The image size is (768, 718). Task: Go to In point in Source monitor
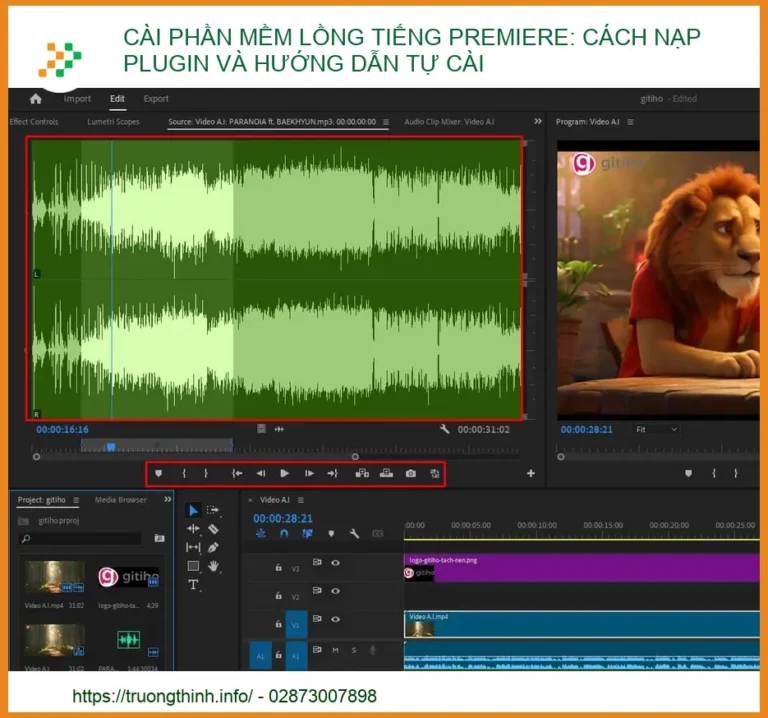pyautogui.click(x=237, y=474)
